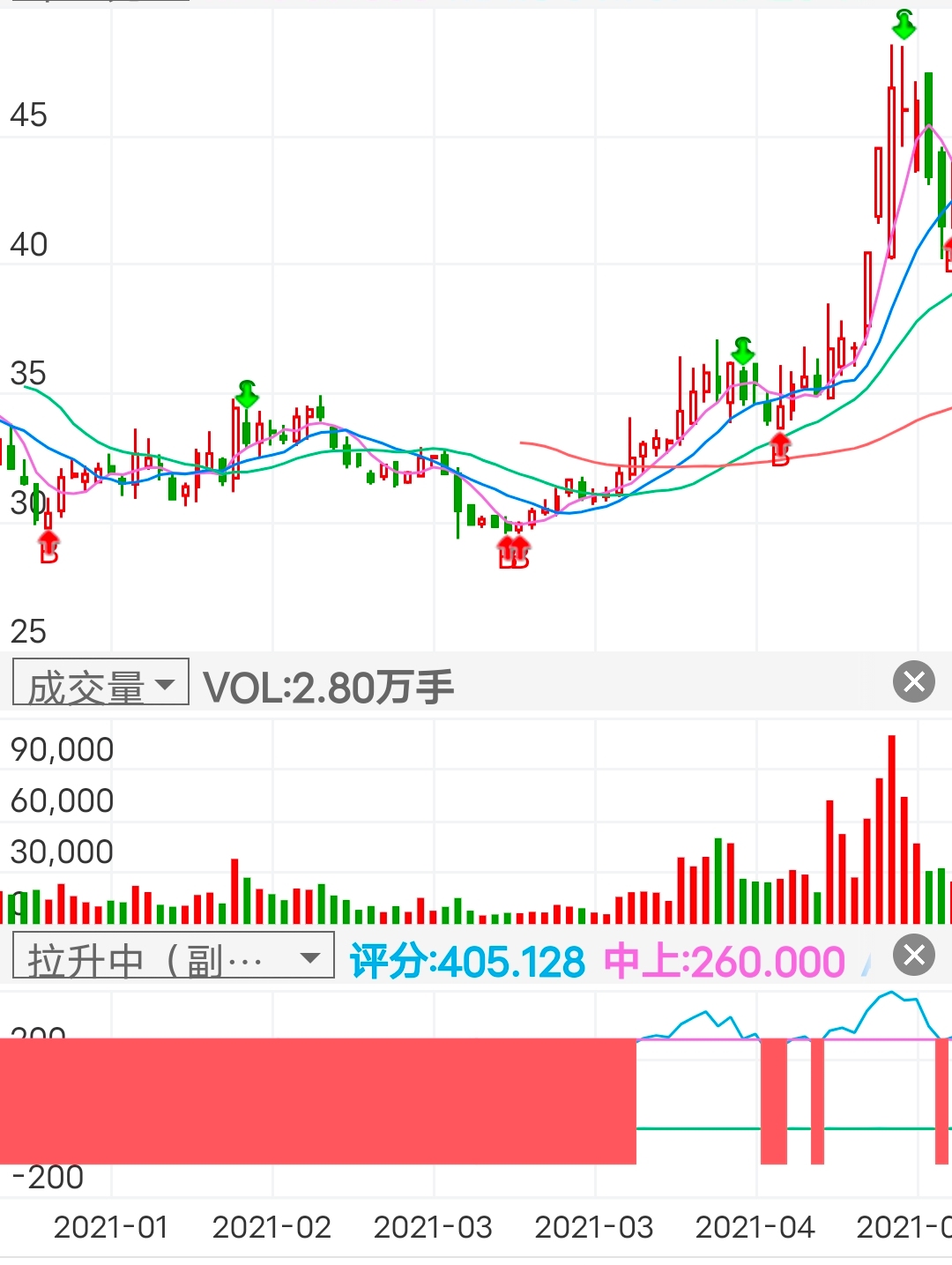Click the pink 中上:260.000 value
Screen dimensions: 952x1265
(x=724, y=962)
